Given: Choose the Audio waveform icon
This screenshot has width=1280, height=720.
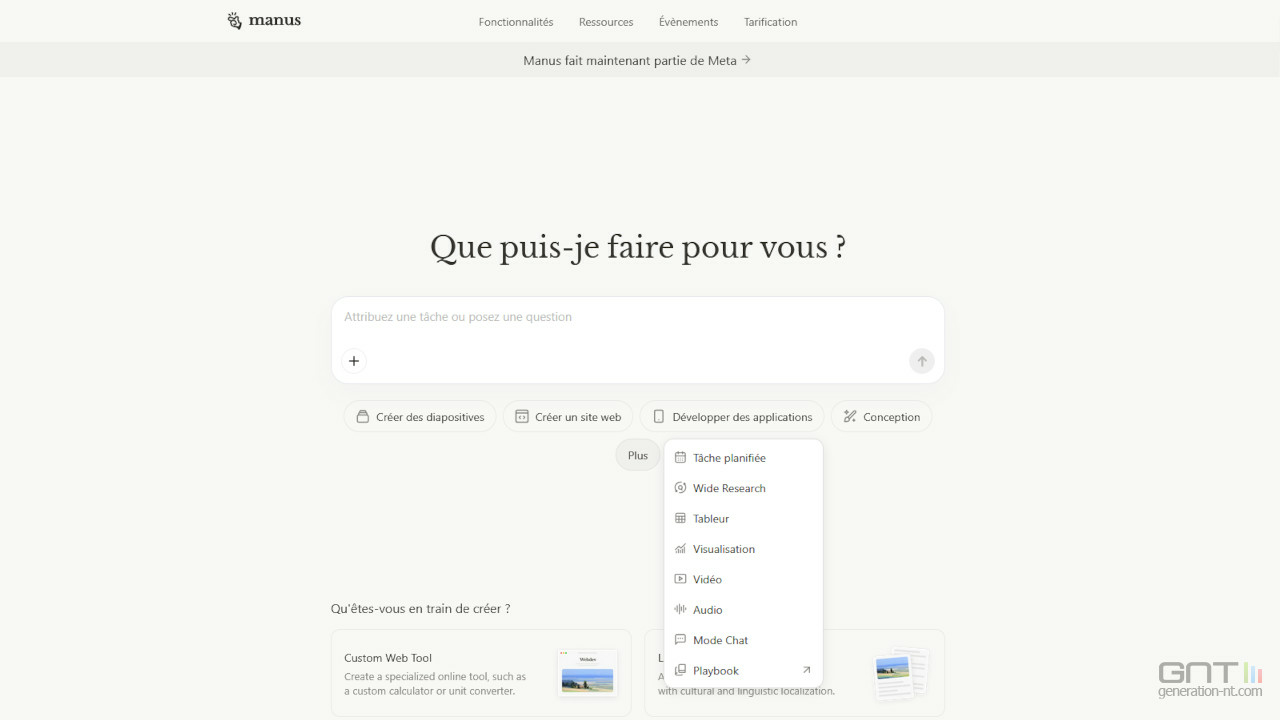Looking at the screenshot, I should 680,610.
